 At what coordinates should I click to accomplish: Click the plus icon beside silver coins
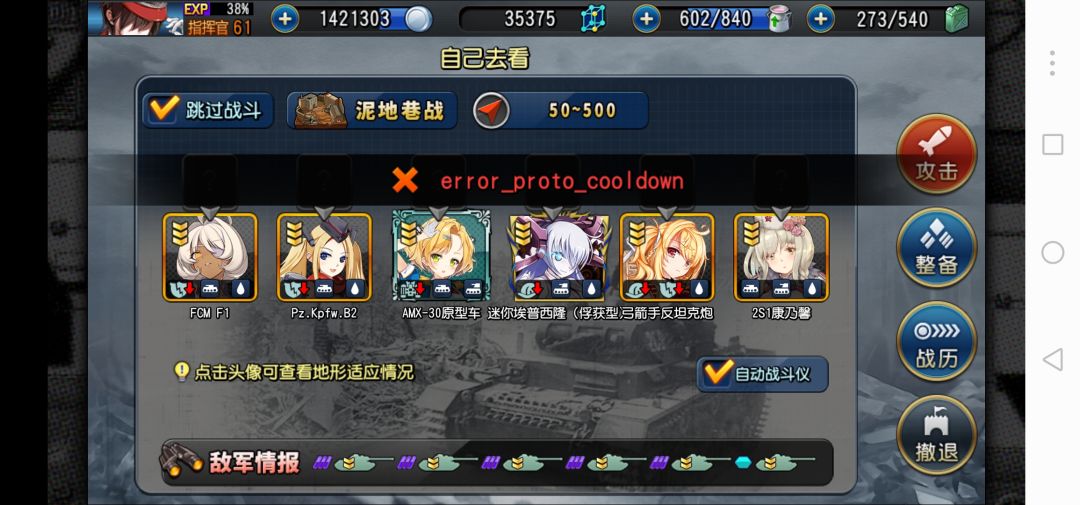284,19
